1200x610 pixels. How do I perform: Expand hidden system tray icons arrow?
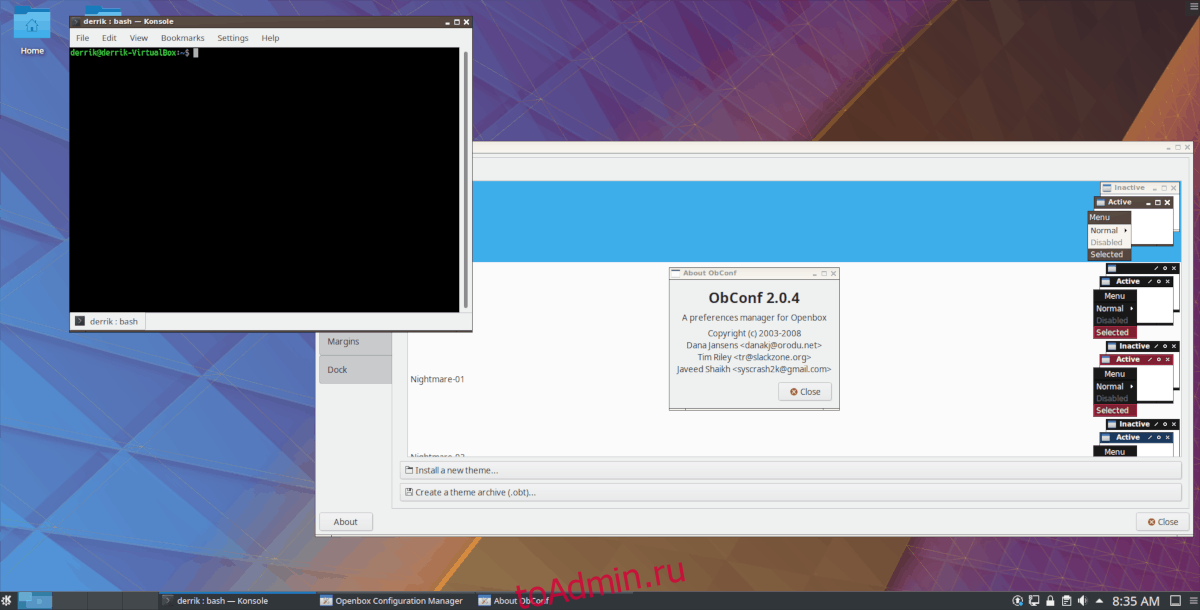[1101, 601]
